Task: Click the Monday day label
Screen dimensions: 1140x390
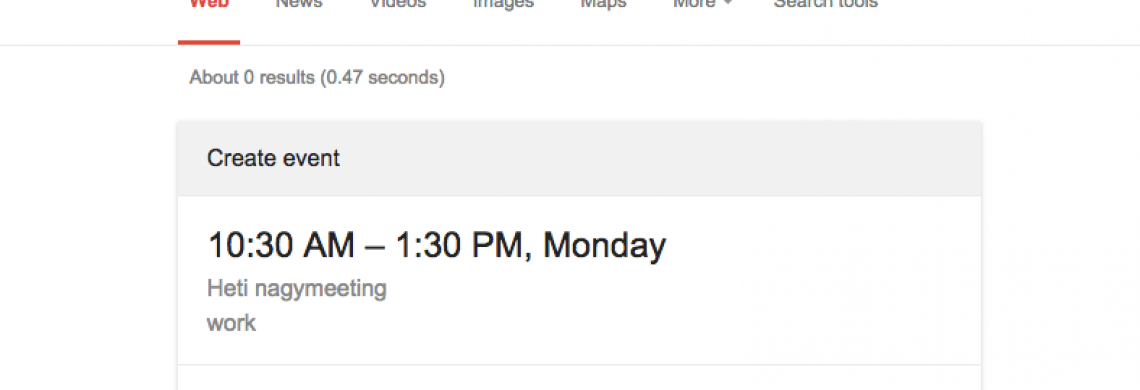Action: (x=604, y=245)
